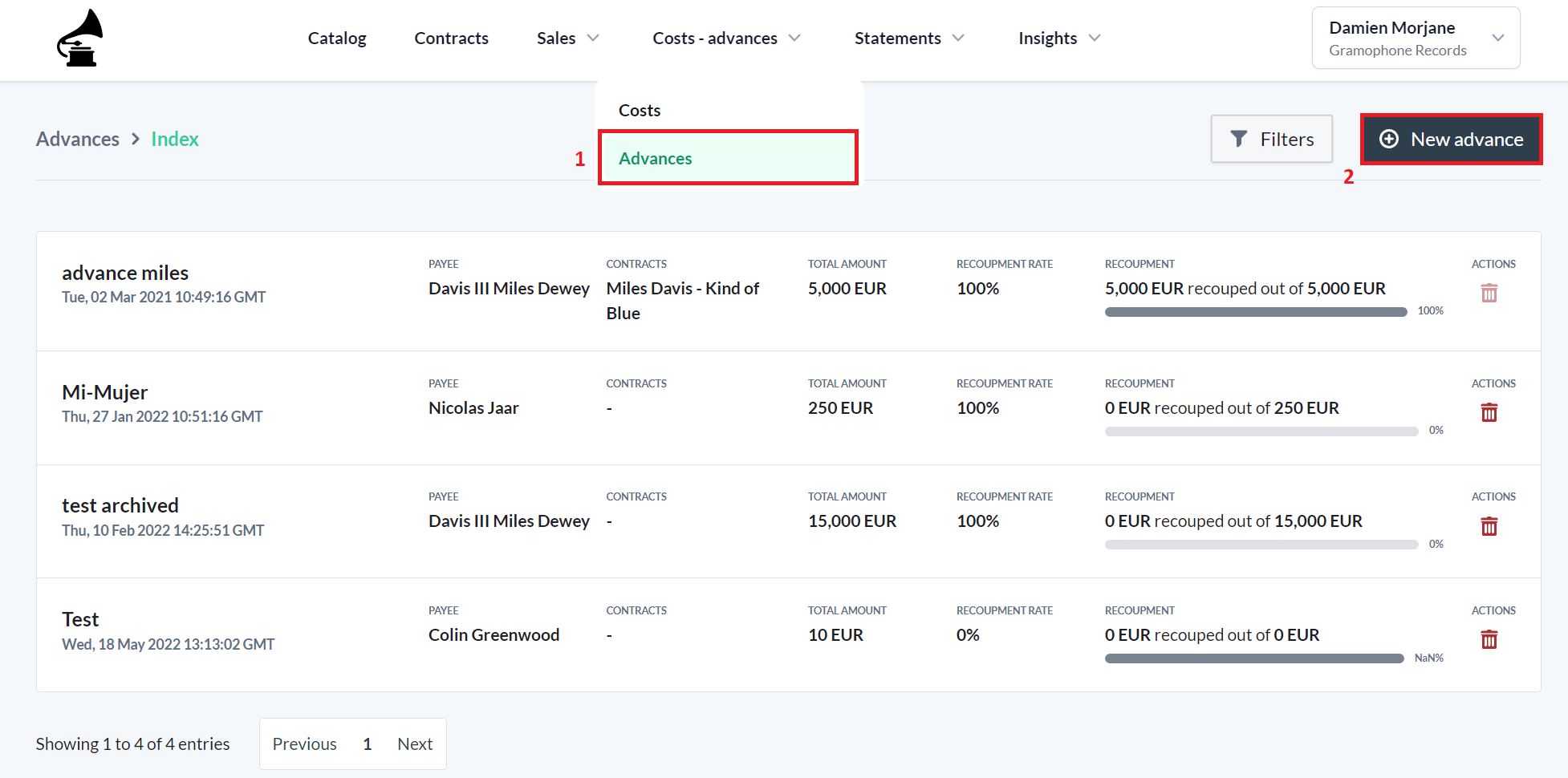Click the NaN% progress label

pos(1428,658)
